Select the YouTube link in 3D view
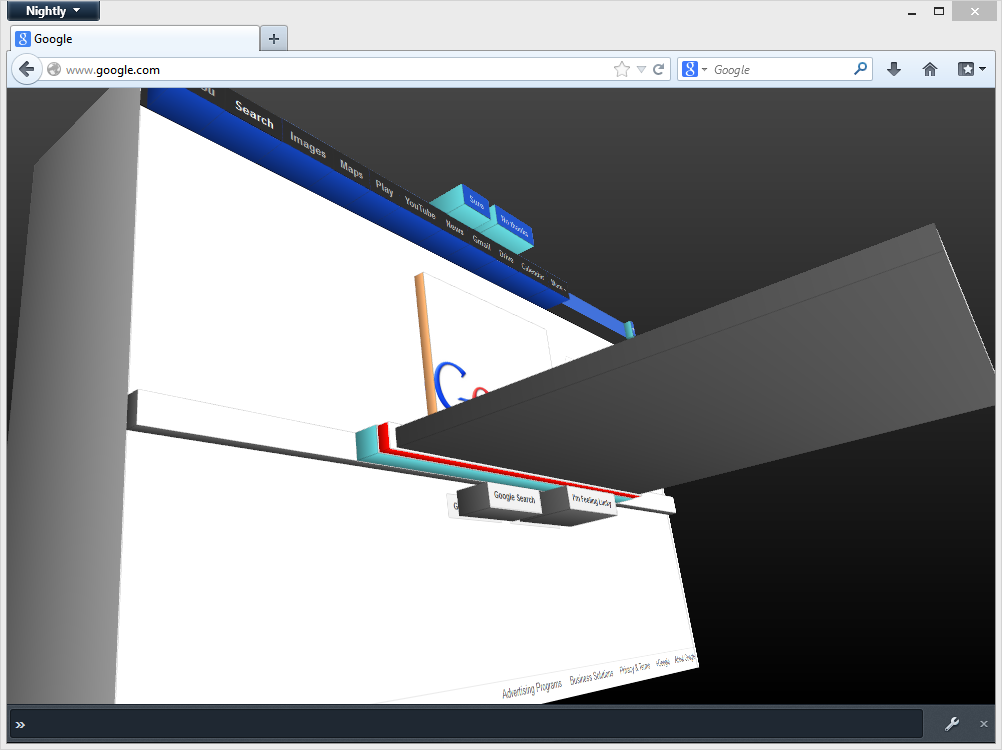The width and height of the screenshot is (1002, 750). (420, 207)
